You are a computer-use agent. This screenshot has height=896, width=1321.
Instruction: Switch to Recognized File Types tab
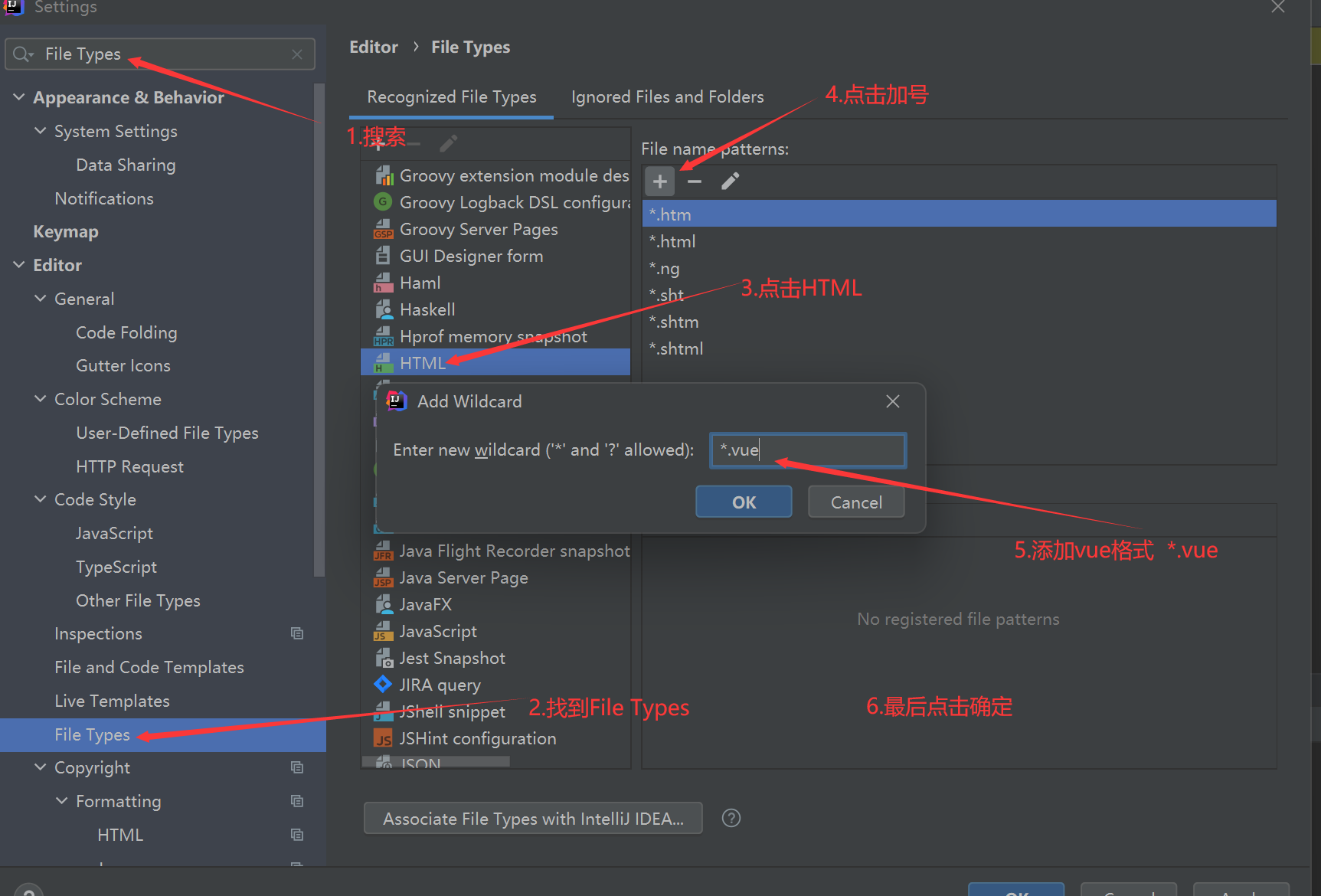[451, 97]
